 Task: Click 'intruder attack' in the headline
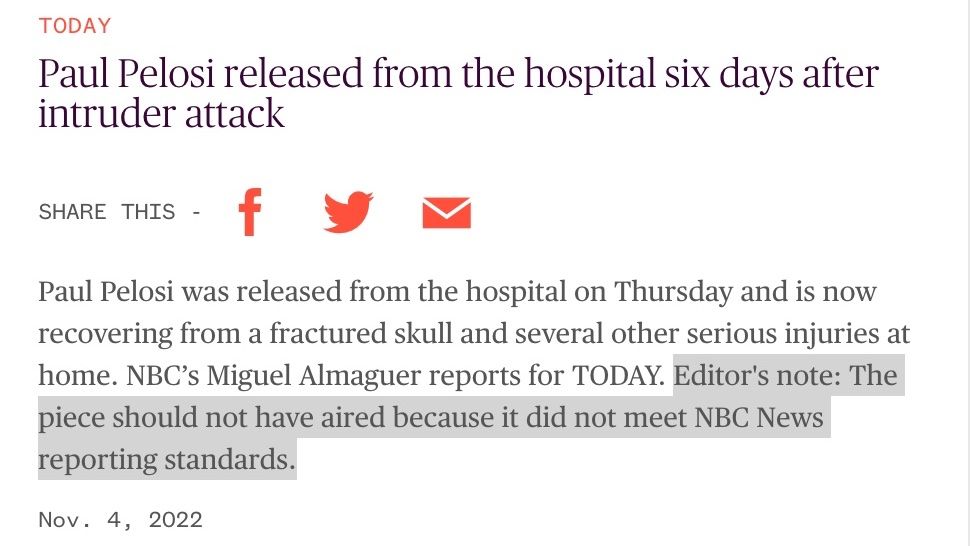161,114
